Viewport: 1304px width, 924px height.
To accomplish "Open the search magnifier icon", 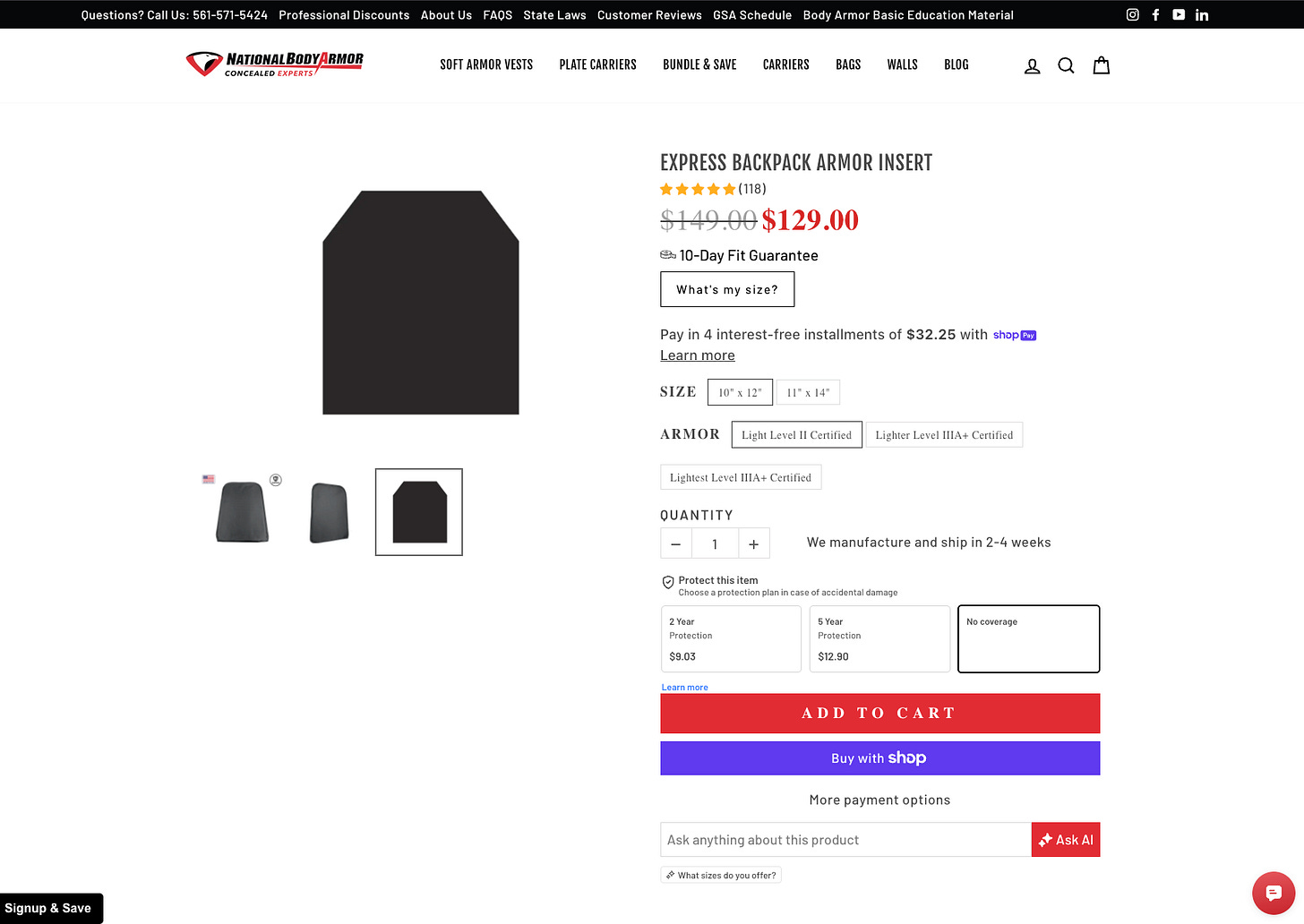I will pos(1066,65).
